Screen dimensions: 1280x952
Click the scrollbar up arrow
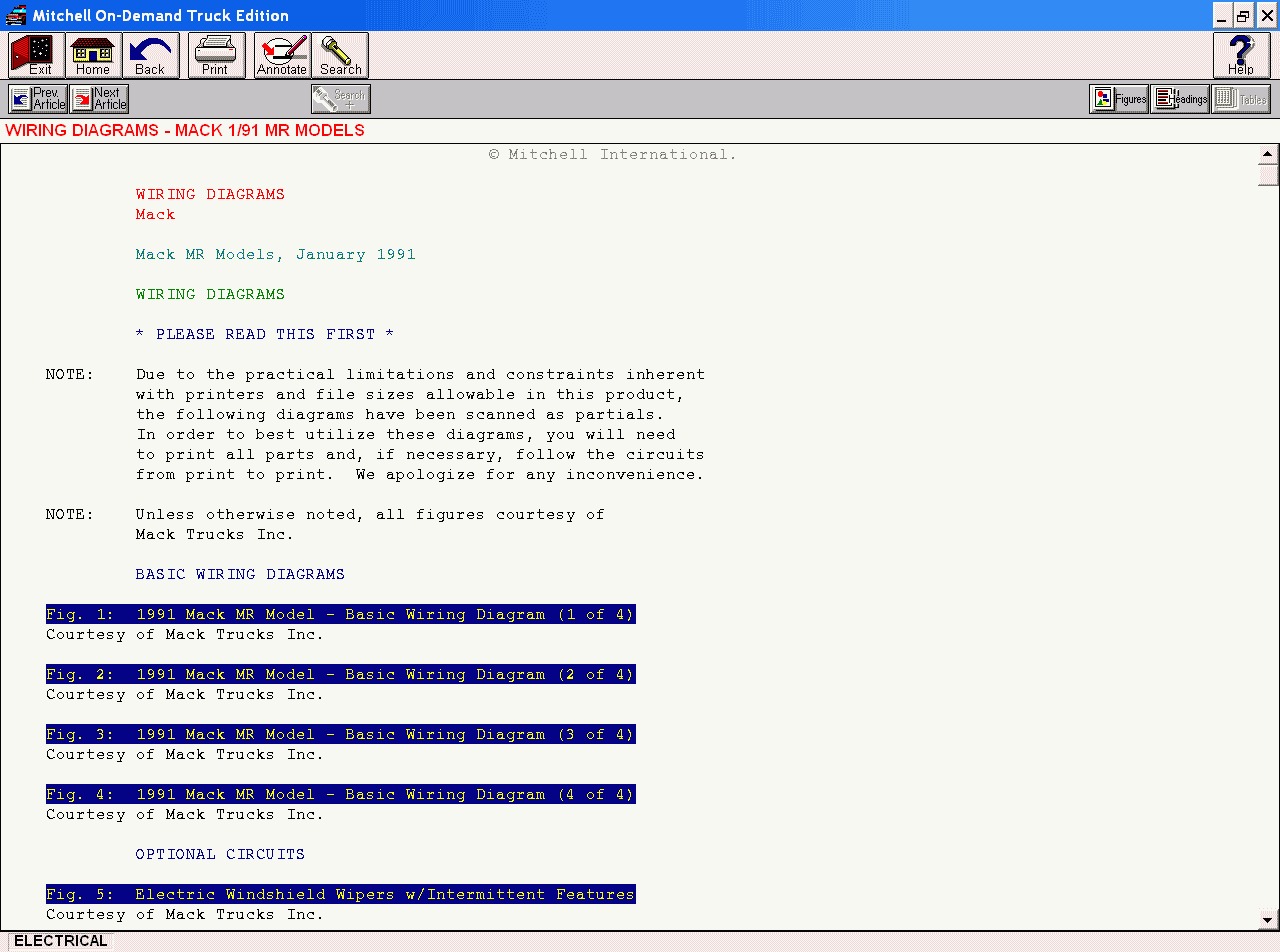[x=1268, y=154]
